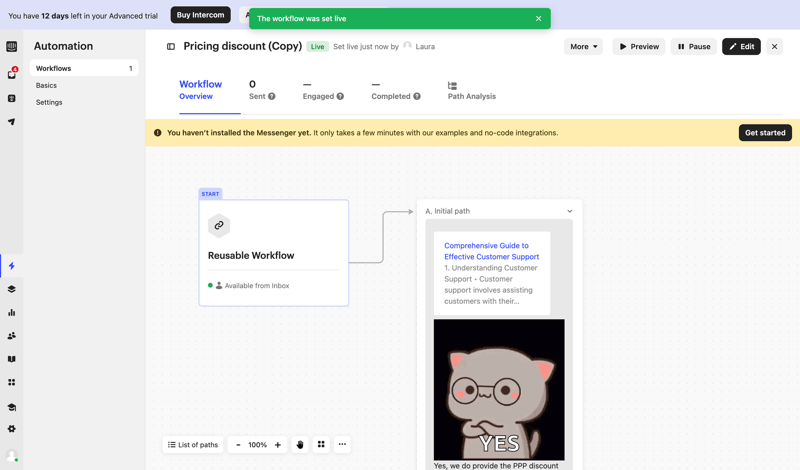Select the hand pan tool
Image resolution: width=800 pixels, height=470 pixels.
click(x=300, y=444)
